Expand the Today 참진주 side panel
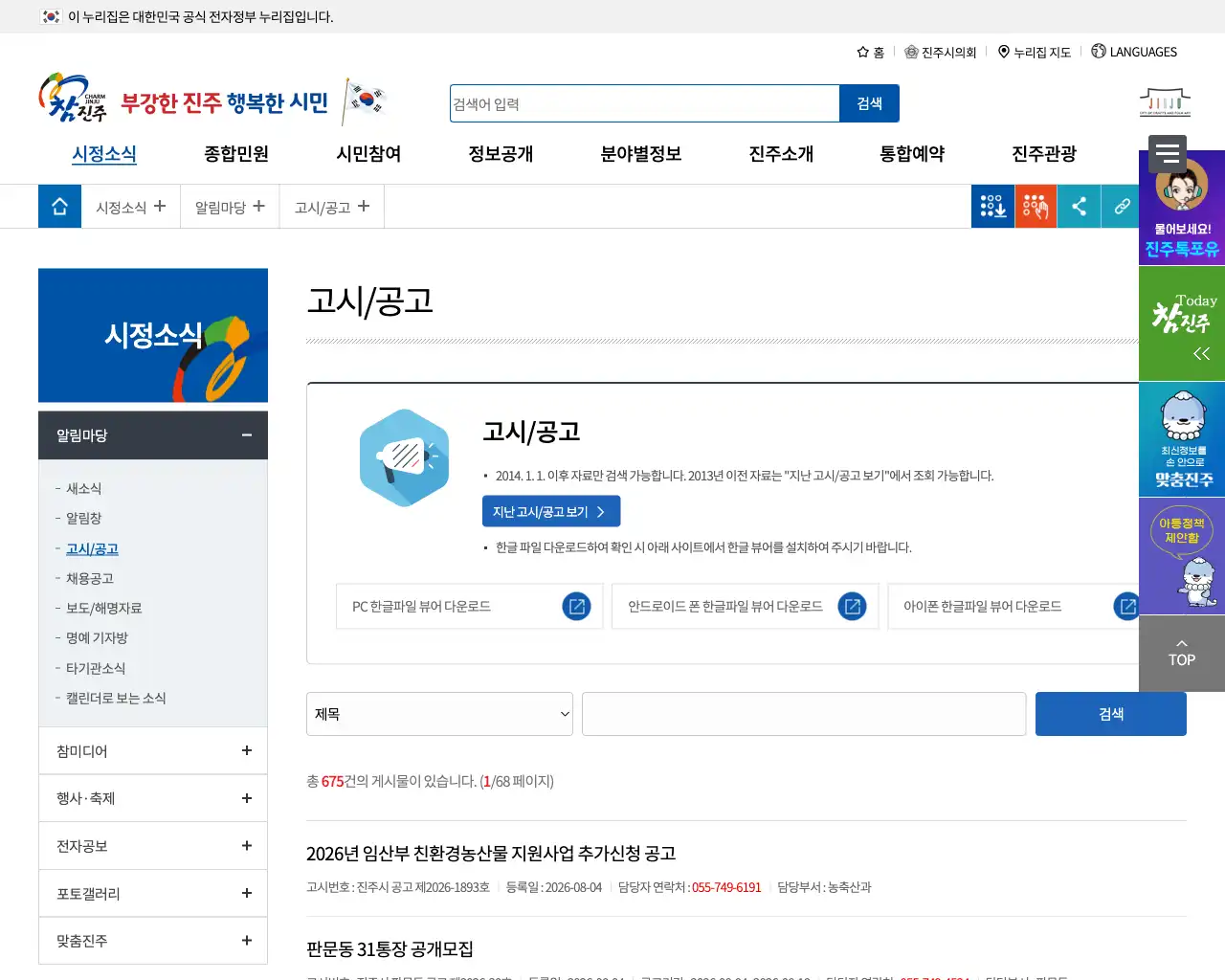This screenshot has width=1225, height=980. point(1182,323)
